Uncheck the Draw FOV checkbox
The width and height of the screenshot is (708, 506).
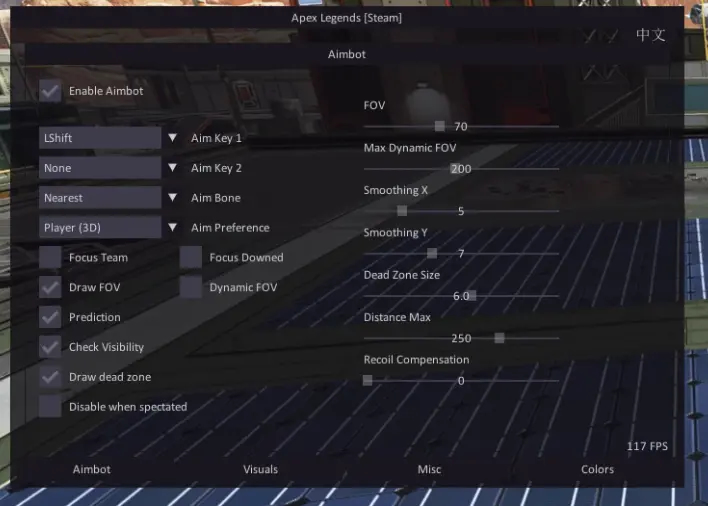(50, 288)
